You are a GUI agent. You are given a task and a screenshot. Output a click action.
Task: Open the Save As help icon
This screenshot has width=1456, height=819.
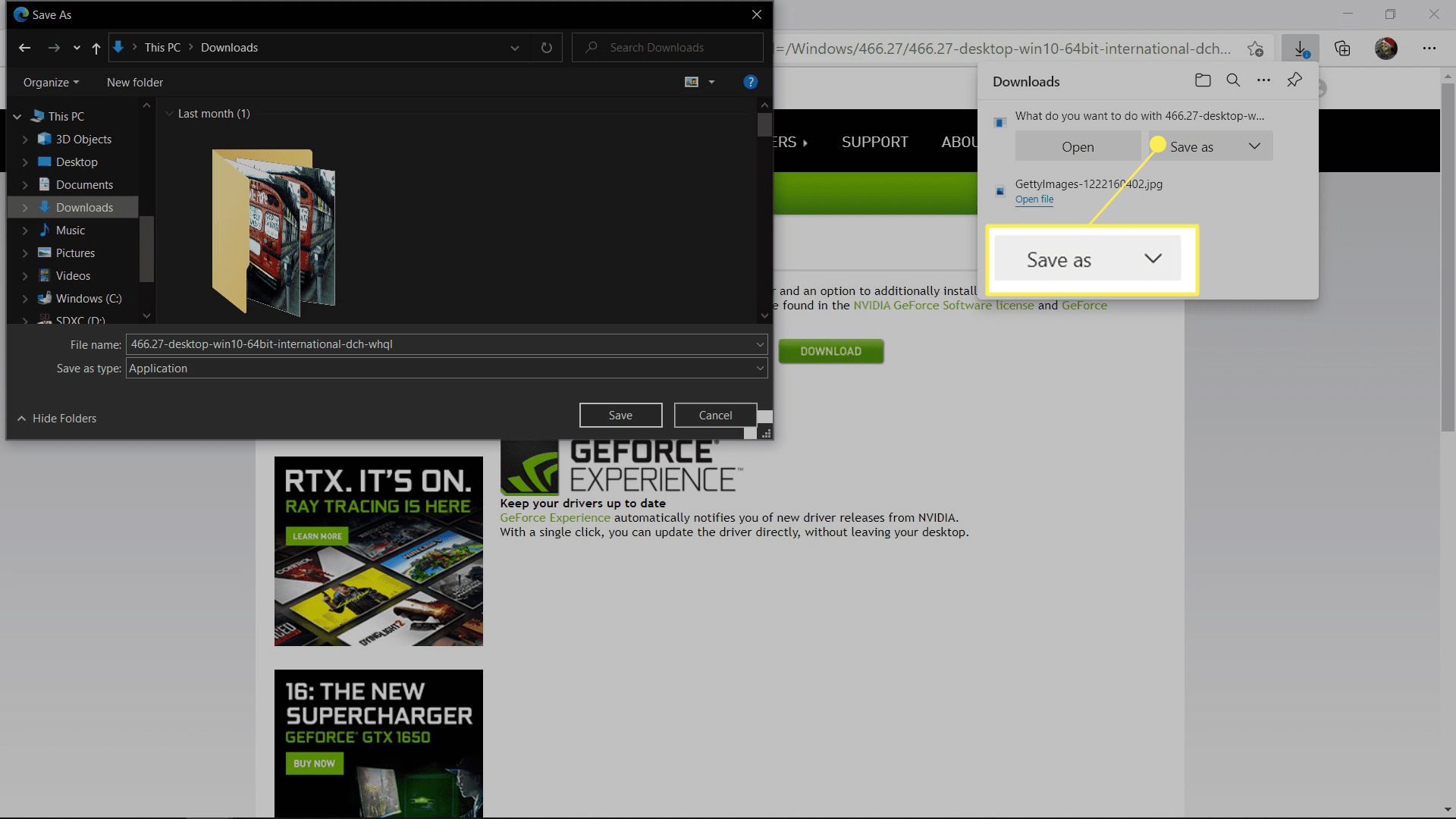pos(751,82)
